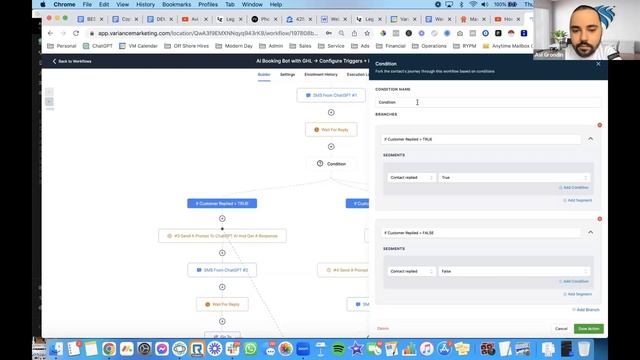Open the share icon in address bar
Viewport: 640px width, 360px height.
point(354,33)
